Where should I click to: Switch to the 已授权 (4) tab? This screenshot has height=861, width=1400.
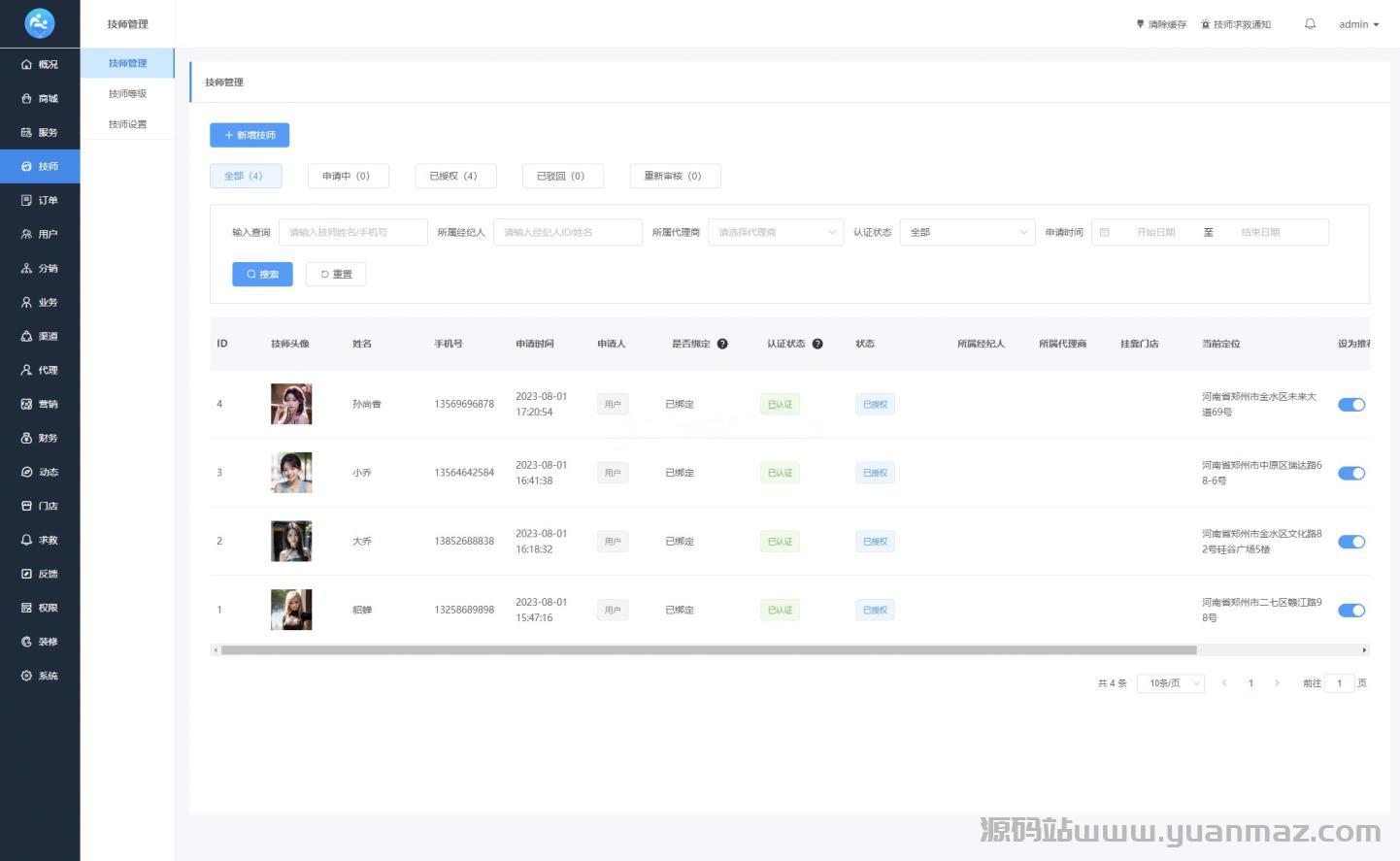[453, 176]
